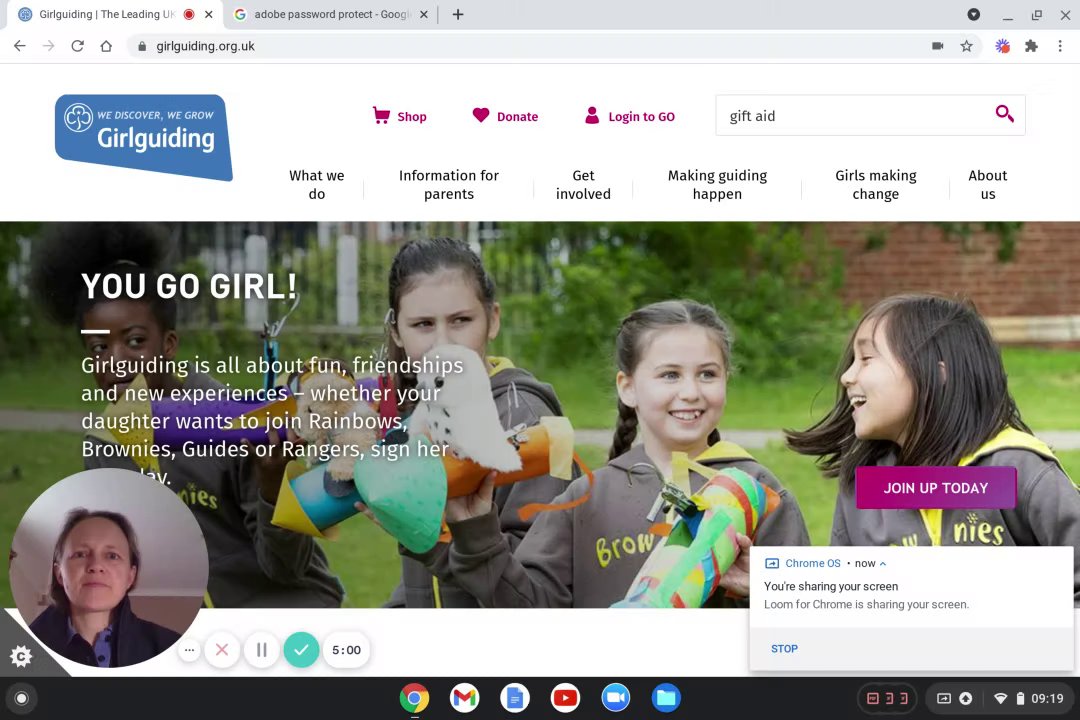Launch Chrome from the shelf
Viewport: 1080px width, 720px height.
(414, 699)
